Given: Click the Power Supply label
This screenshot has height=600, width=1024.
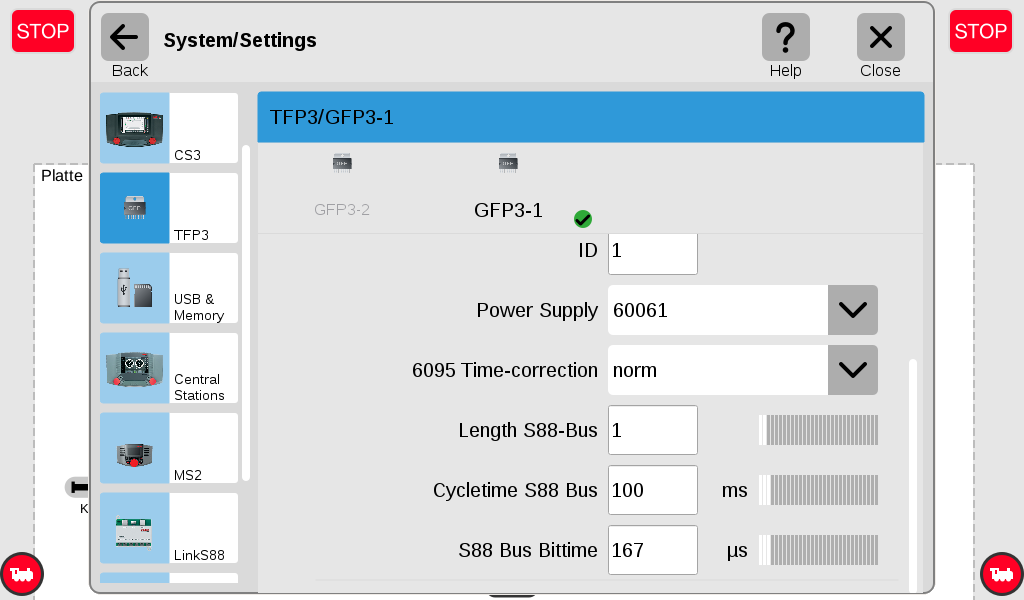Looking at the screenshot, I should (x=537, y=311).
